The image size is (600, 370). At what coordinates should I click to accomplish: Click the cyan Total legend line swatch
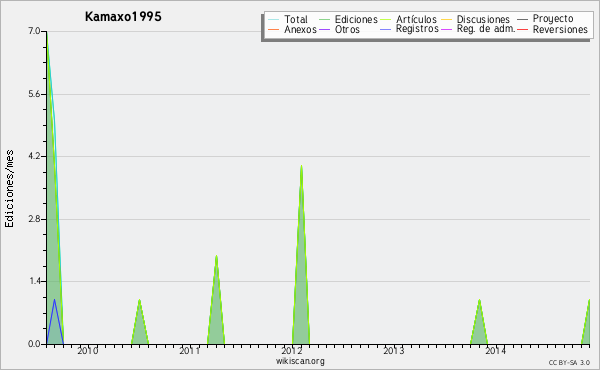pyautogui.click(x=274, y=20)
